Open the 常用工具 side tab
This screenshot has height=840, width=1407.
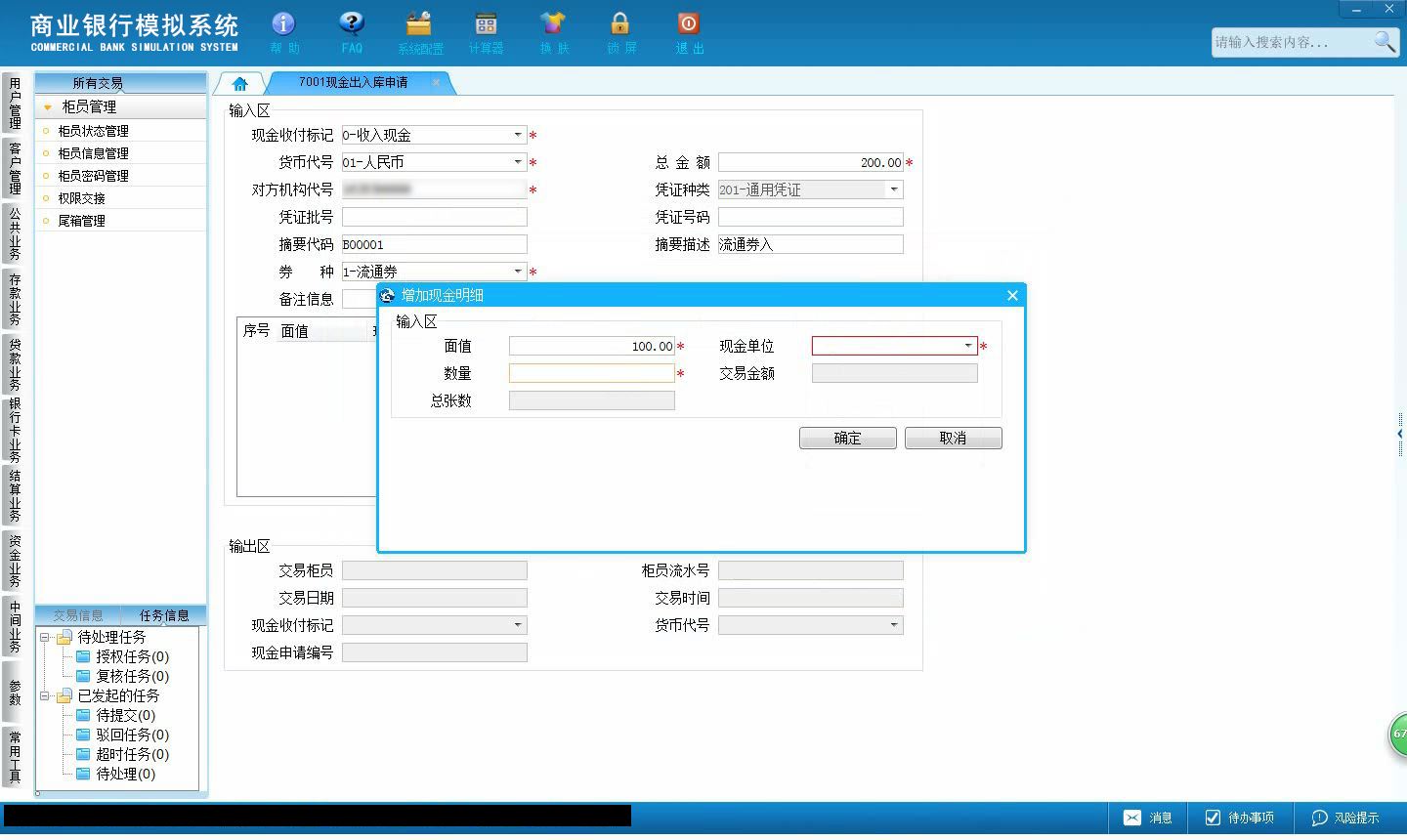tap(14, 757)
